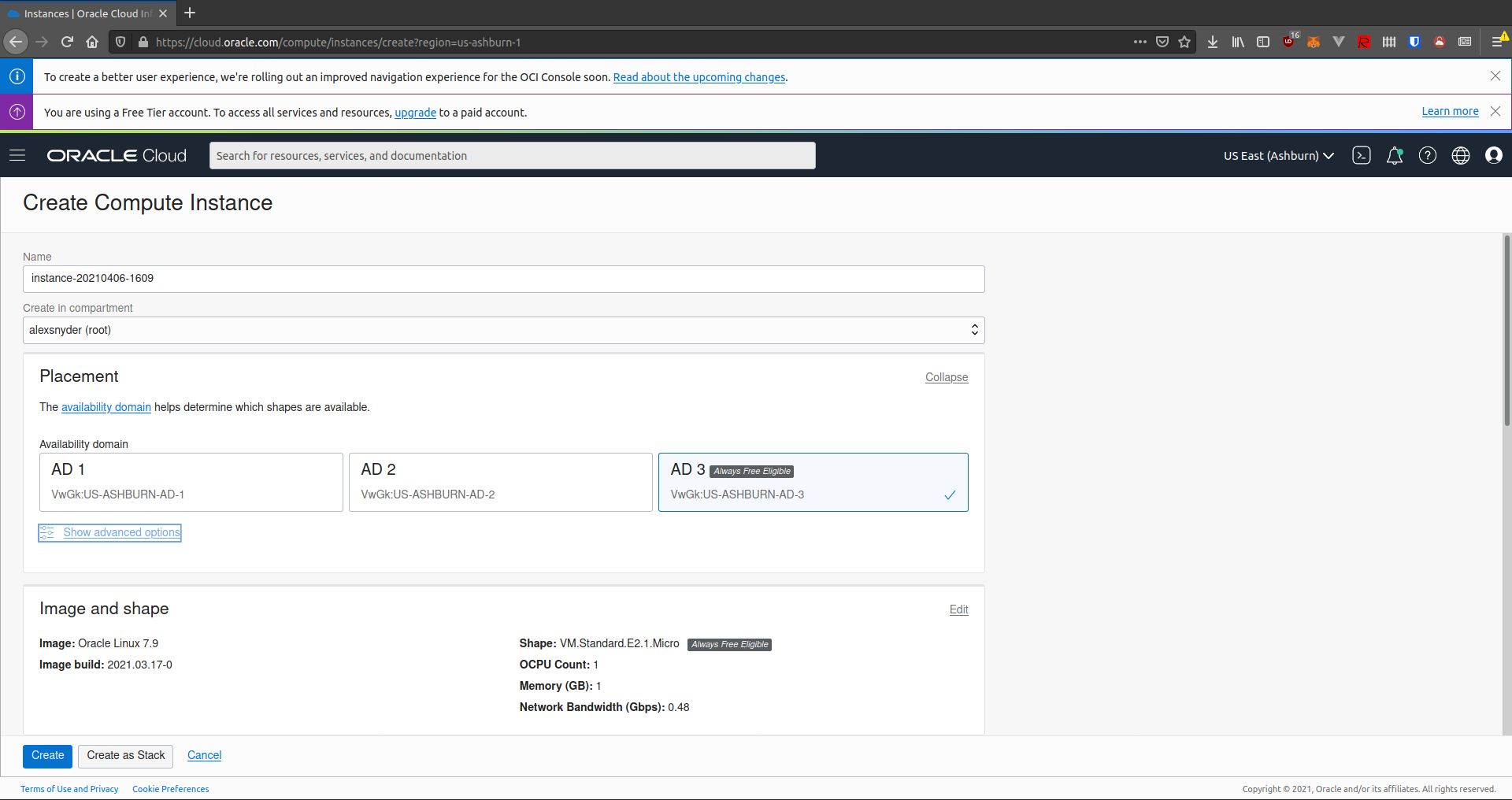Follow the upgrade to paid account link
Viewport: 1512px width, 800px height.
[x=416, y=113]
